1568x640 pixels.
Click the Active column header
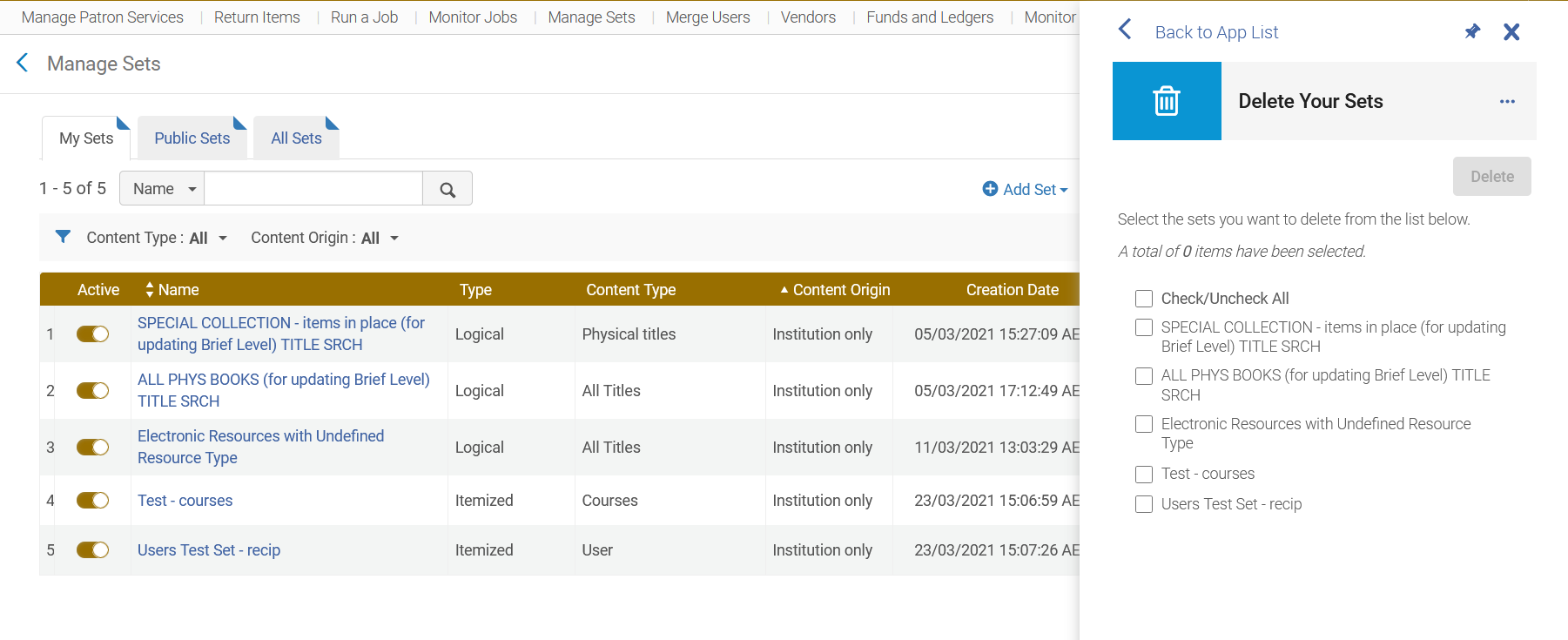[x=98, y=290]
